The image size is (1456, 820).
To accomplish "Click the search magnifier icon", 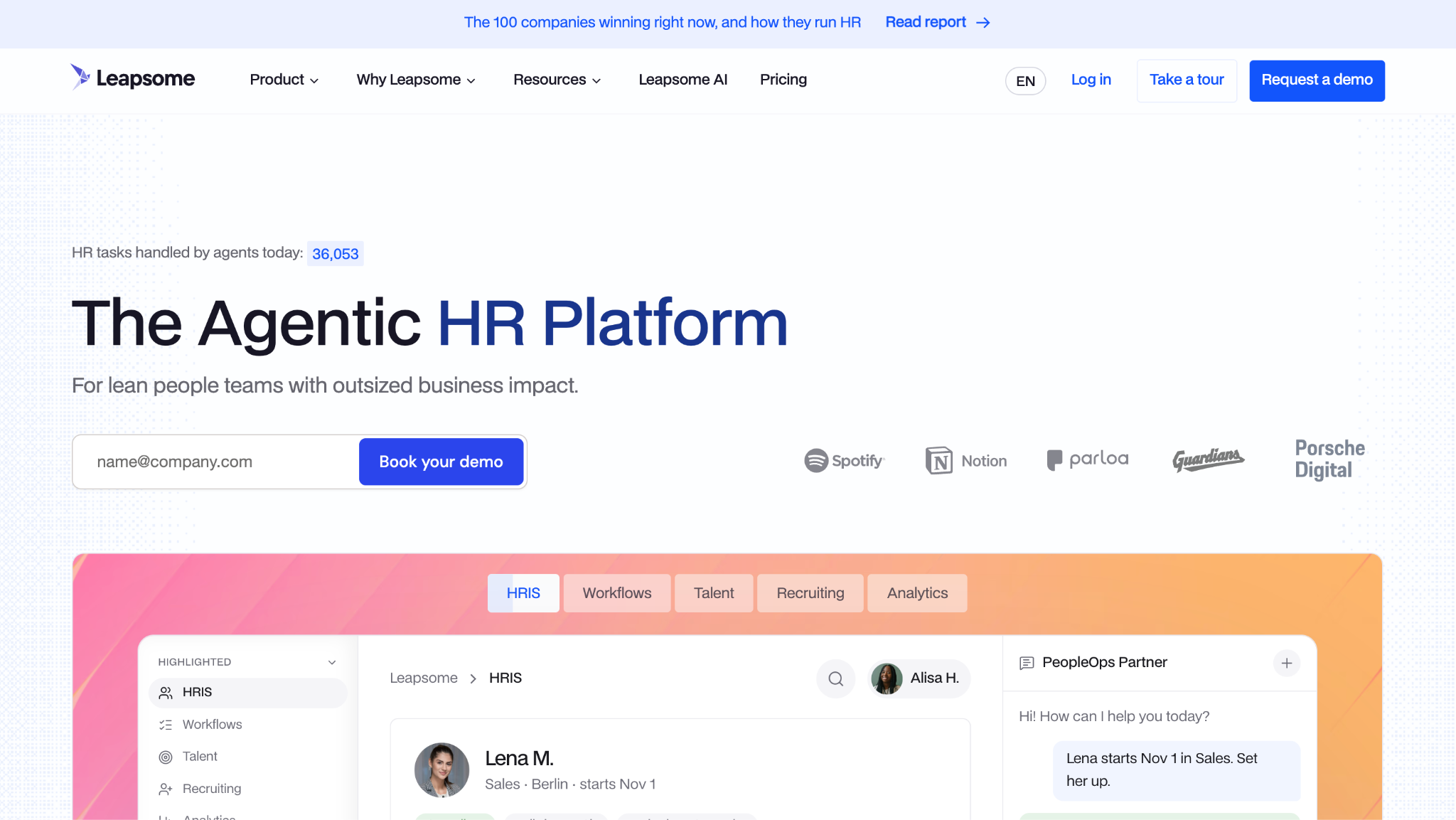I will (835, 678).
